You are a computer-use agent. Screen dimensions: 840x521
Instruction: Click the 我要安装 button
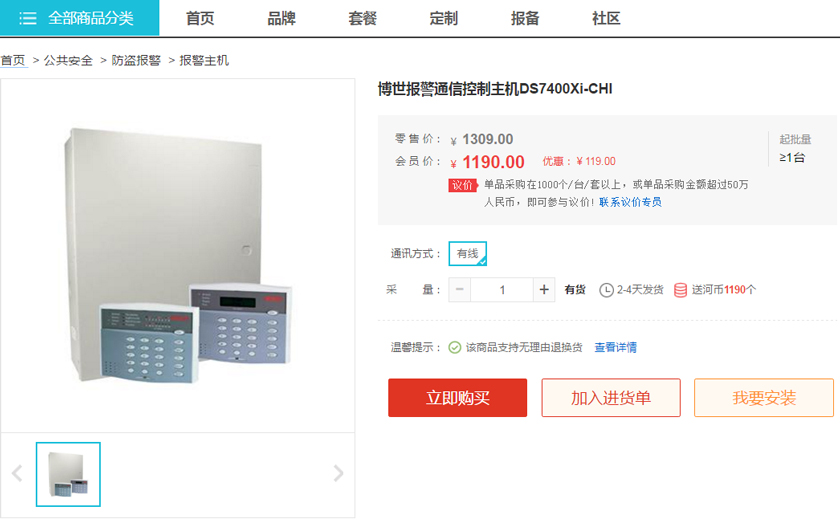[x=764, y=398]
